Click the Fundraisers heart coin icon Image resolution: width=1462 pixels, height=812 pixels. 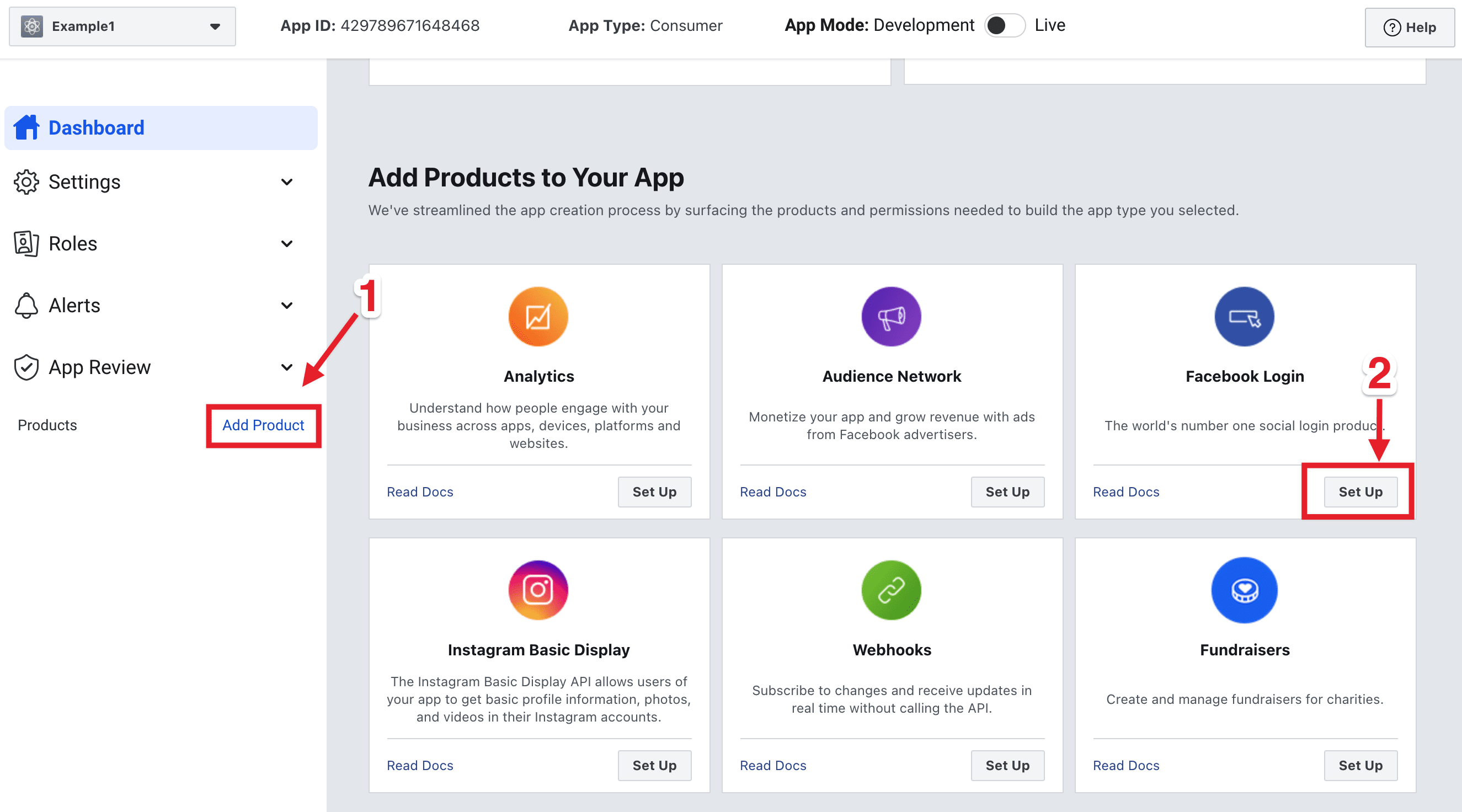[x=1245, y=590]
